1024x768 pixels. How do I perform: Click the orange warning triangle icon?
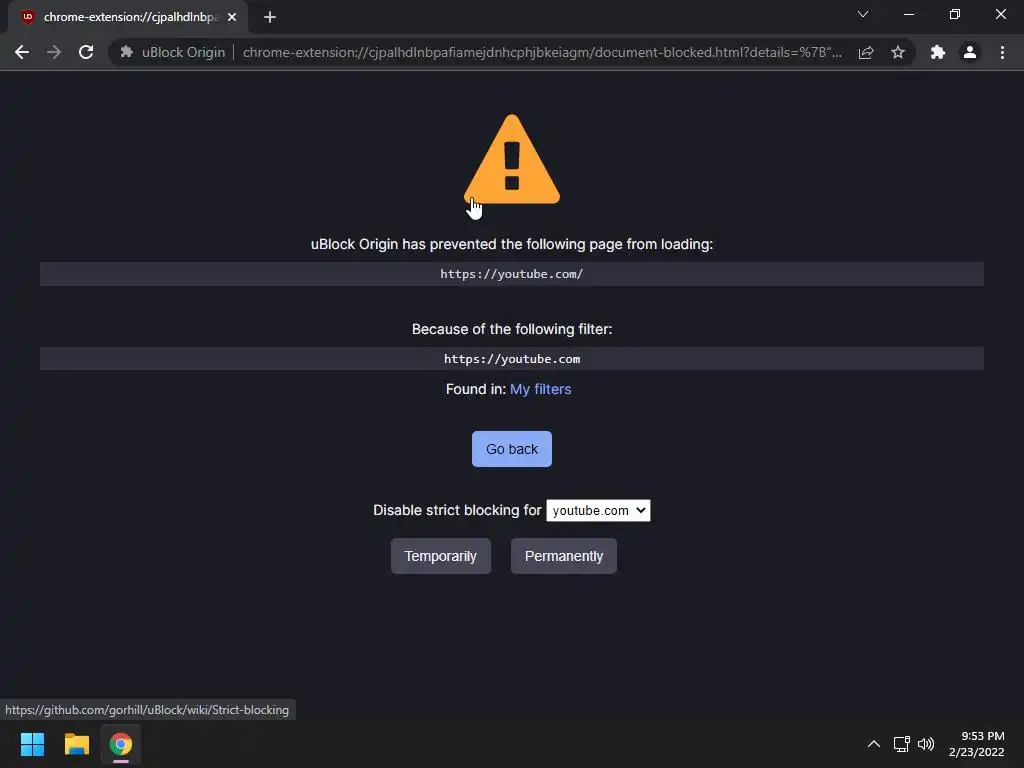(x=512, y=160)
